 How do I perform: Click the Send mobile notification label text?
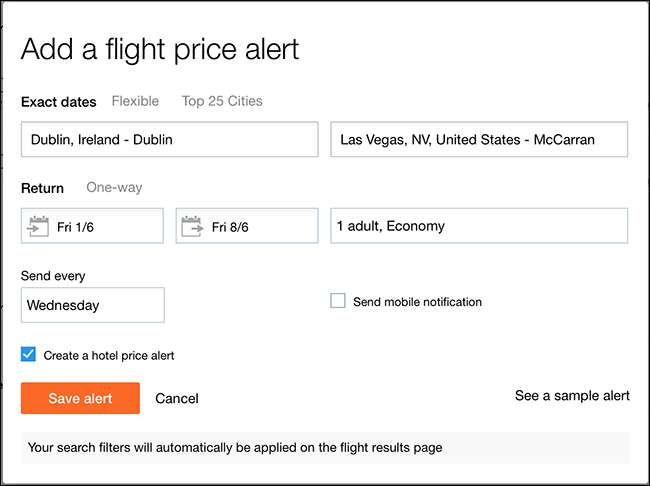pyautogui.click(x=417, y=301)
